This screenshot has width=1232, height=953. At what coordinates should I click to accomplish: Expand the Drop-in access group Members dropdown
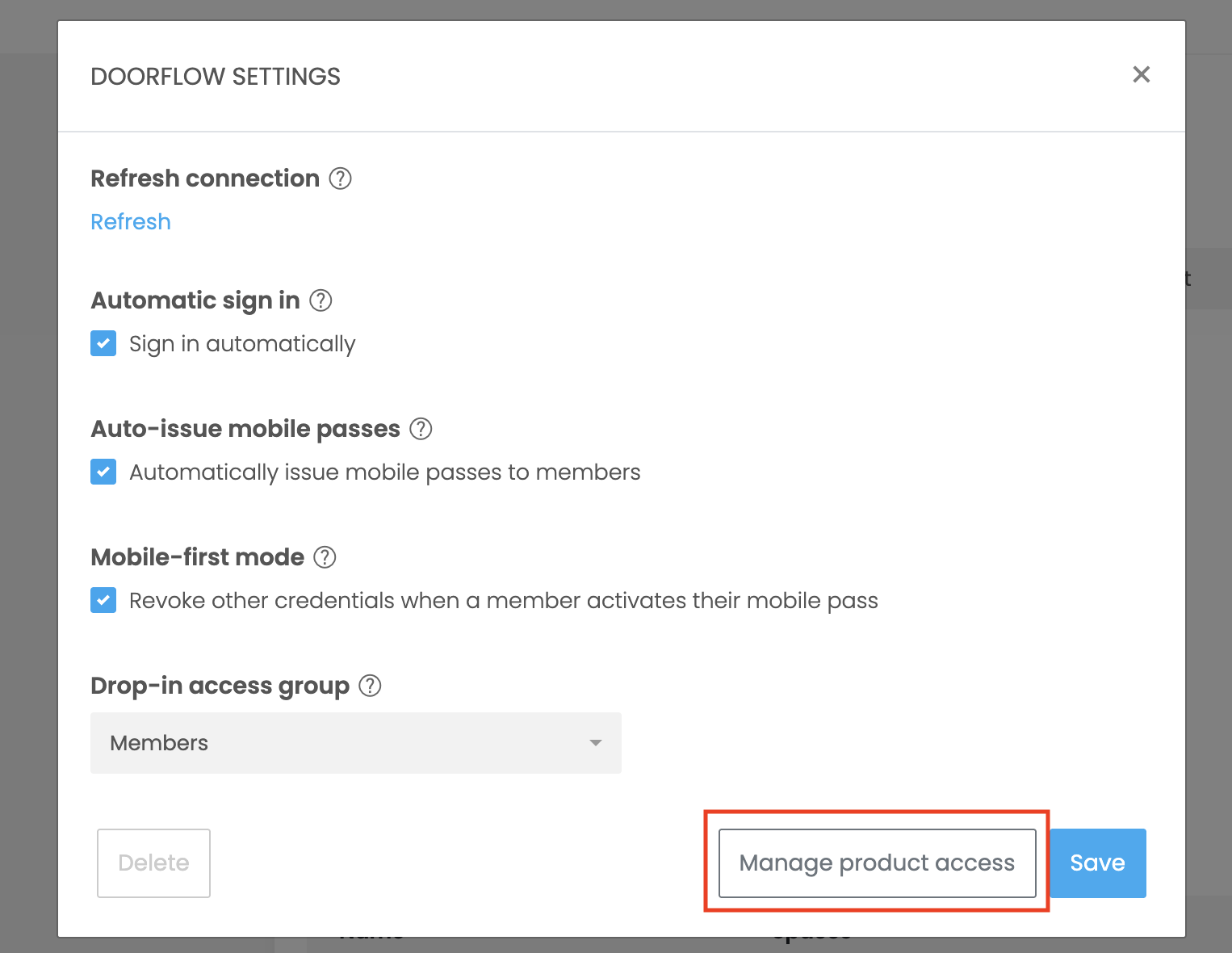pyautogui.click(x=355, y=743)
